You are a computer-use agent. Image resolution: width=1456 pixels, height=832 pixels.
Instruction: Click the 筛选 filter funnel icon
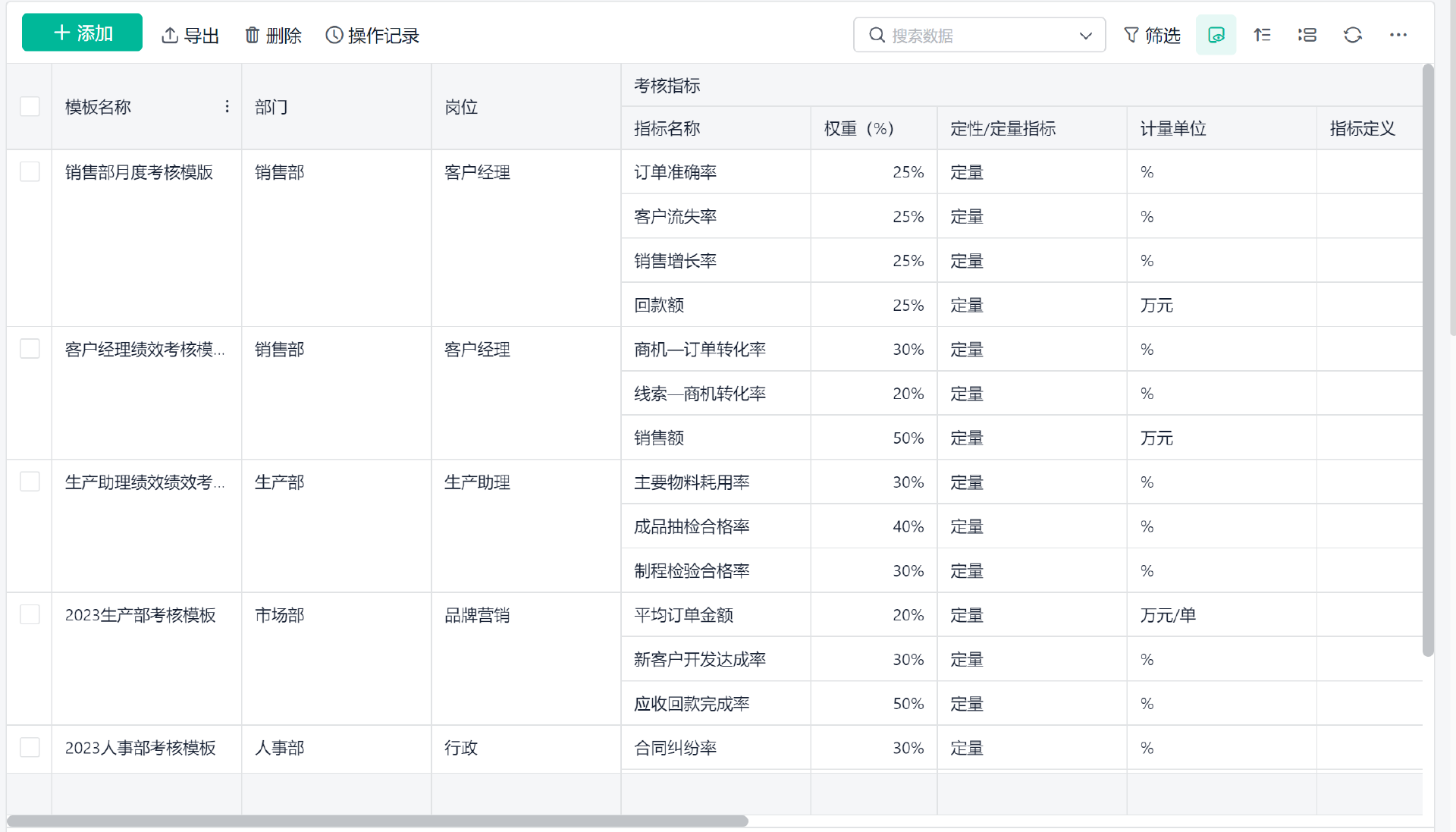tap(1131, 35)
